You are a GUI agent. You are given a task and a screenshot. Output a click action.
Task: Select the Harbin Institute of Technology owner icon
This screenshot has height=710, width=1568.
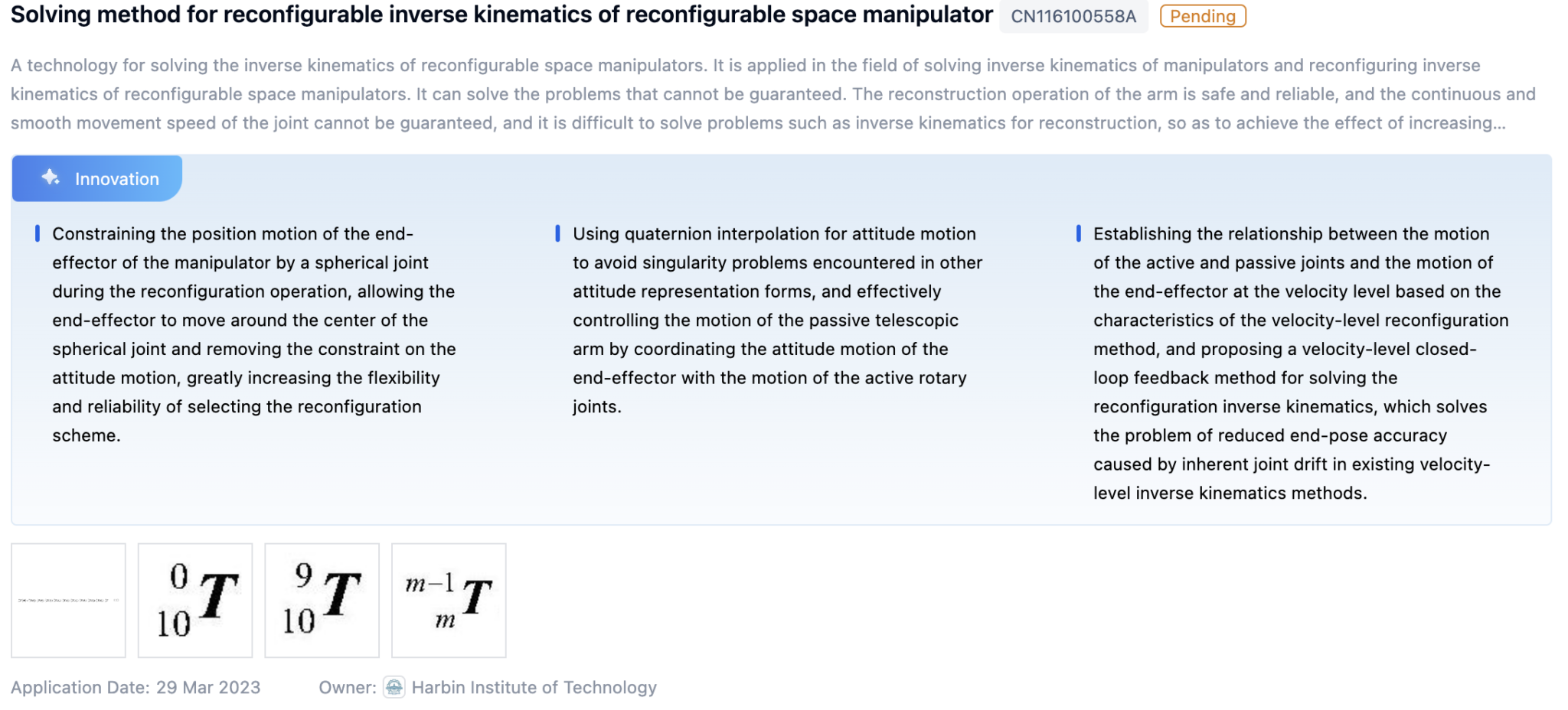pyautogui.click(x=395, y=687)
